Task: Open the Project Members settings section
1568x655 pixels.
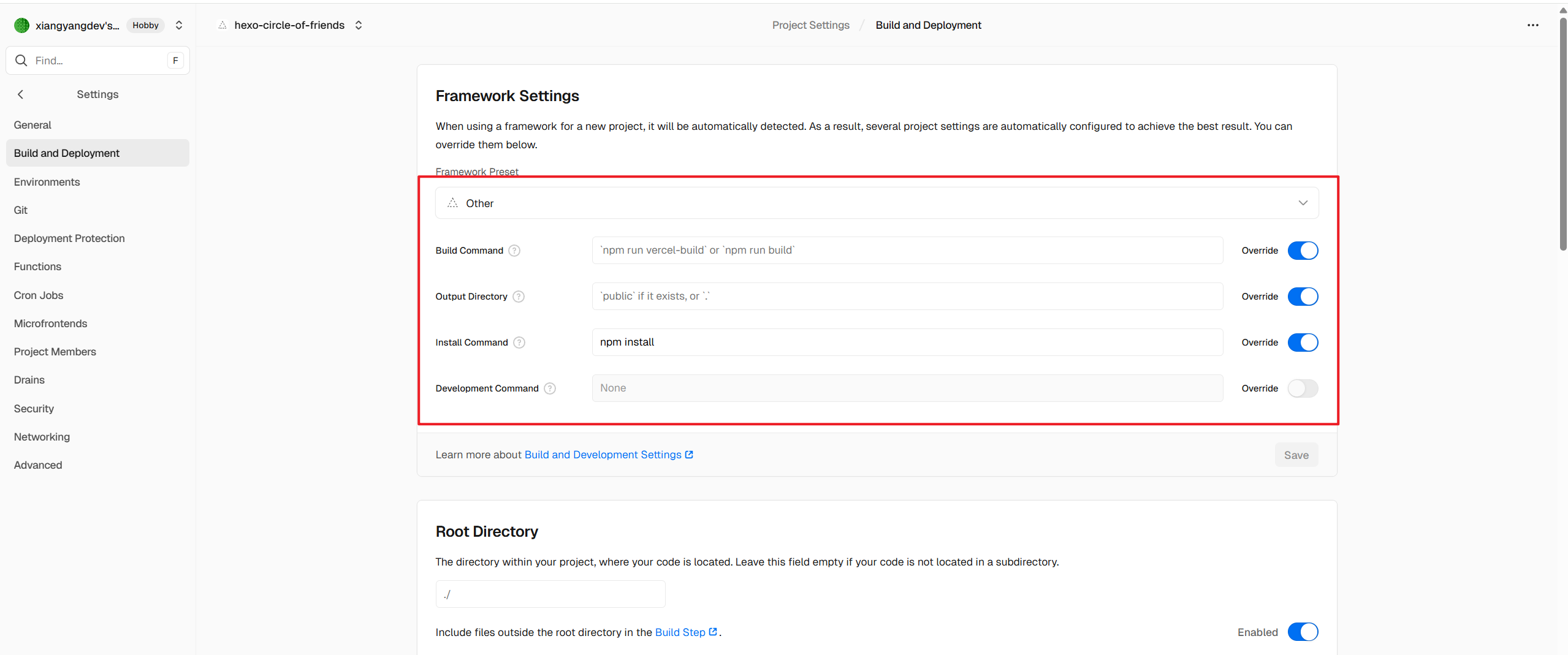Action: (97, 352)
